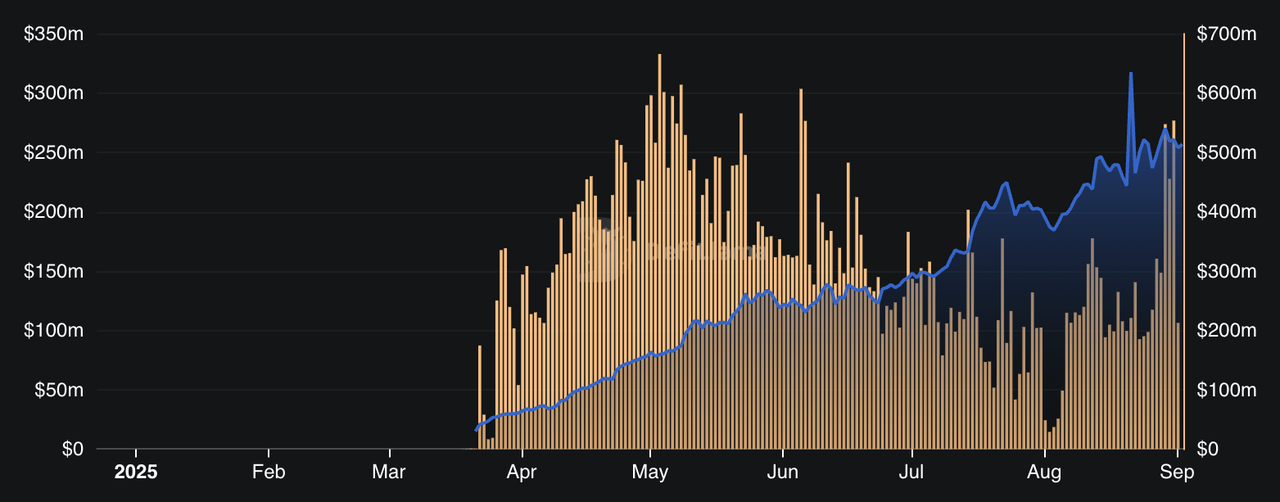
Task: Select the Mar label on the x-axis
Action: [x=388, y=470]
